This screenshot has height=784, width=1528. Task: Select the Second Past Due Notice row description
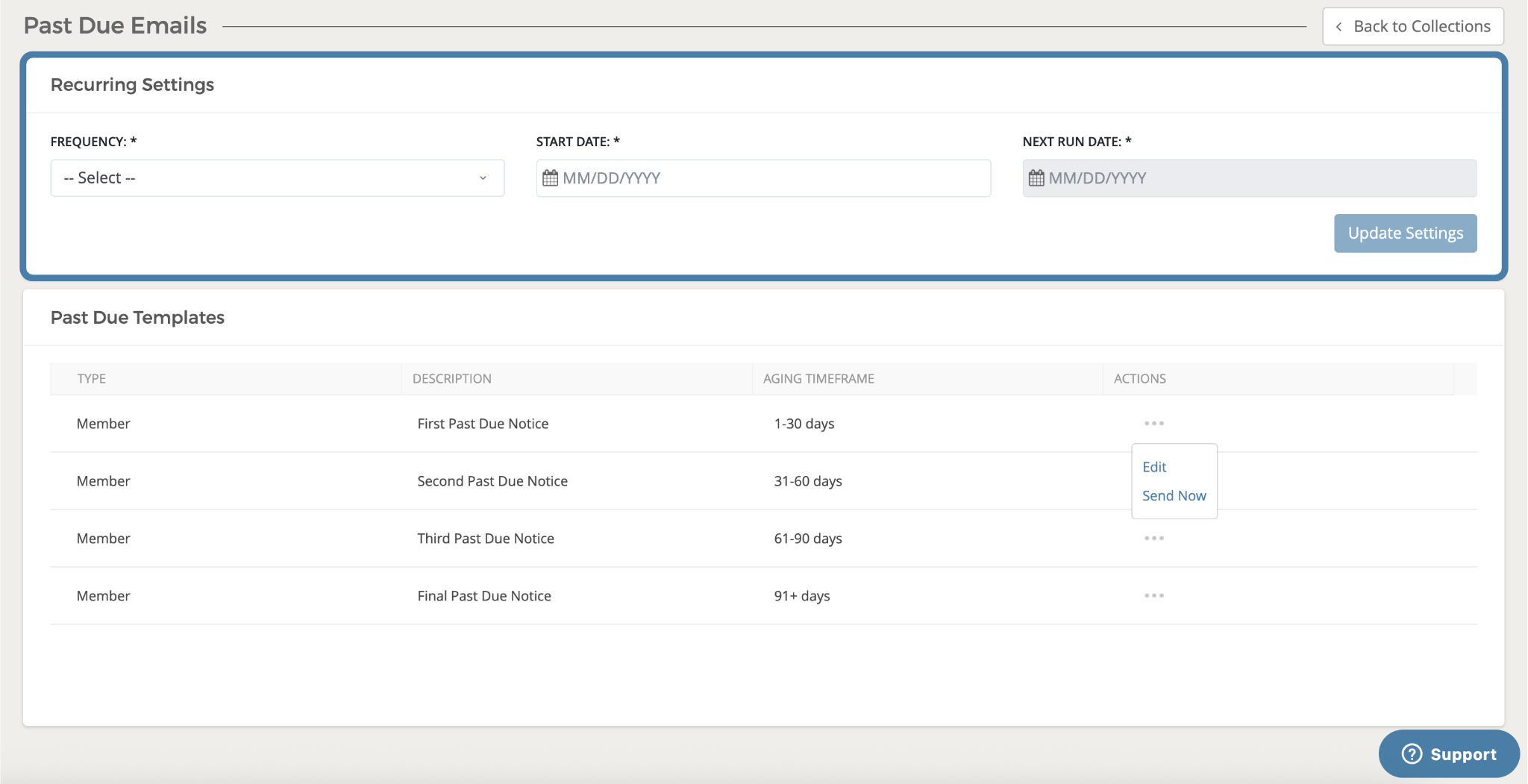point(492,481)
